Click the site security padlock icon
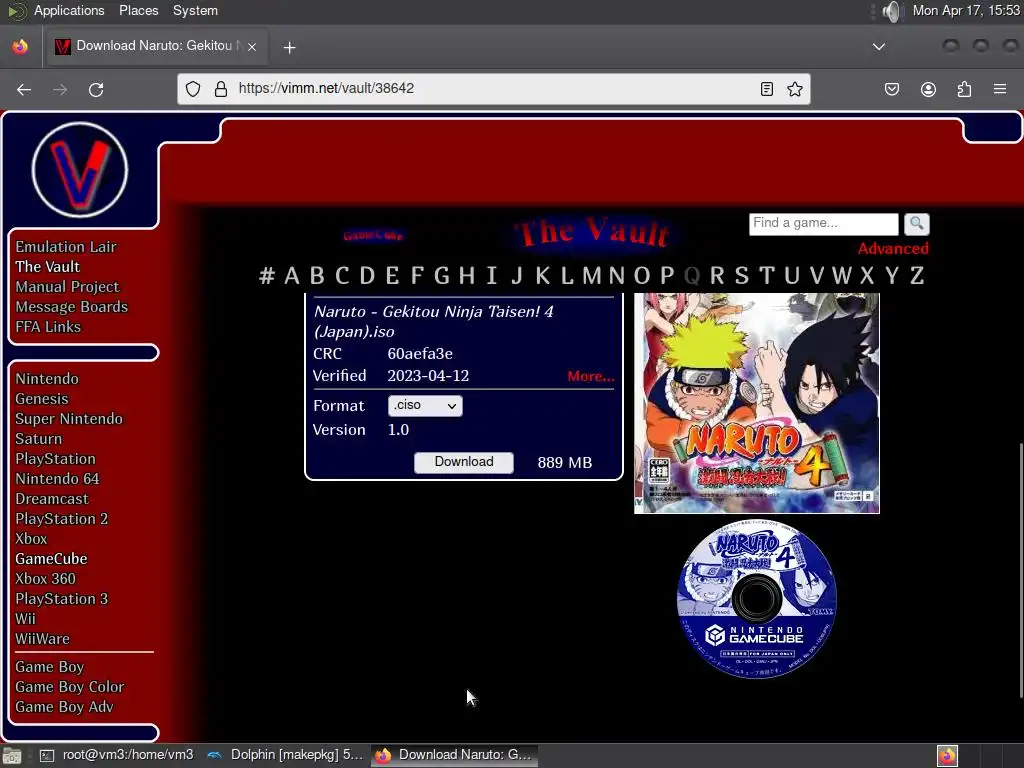Viewport: 1024px width, 768px height. coord(221,89)
